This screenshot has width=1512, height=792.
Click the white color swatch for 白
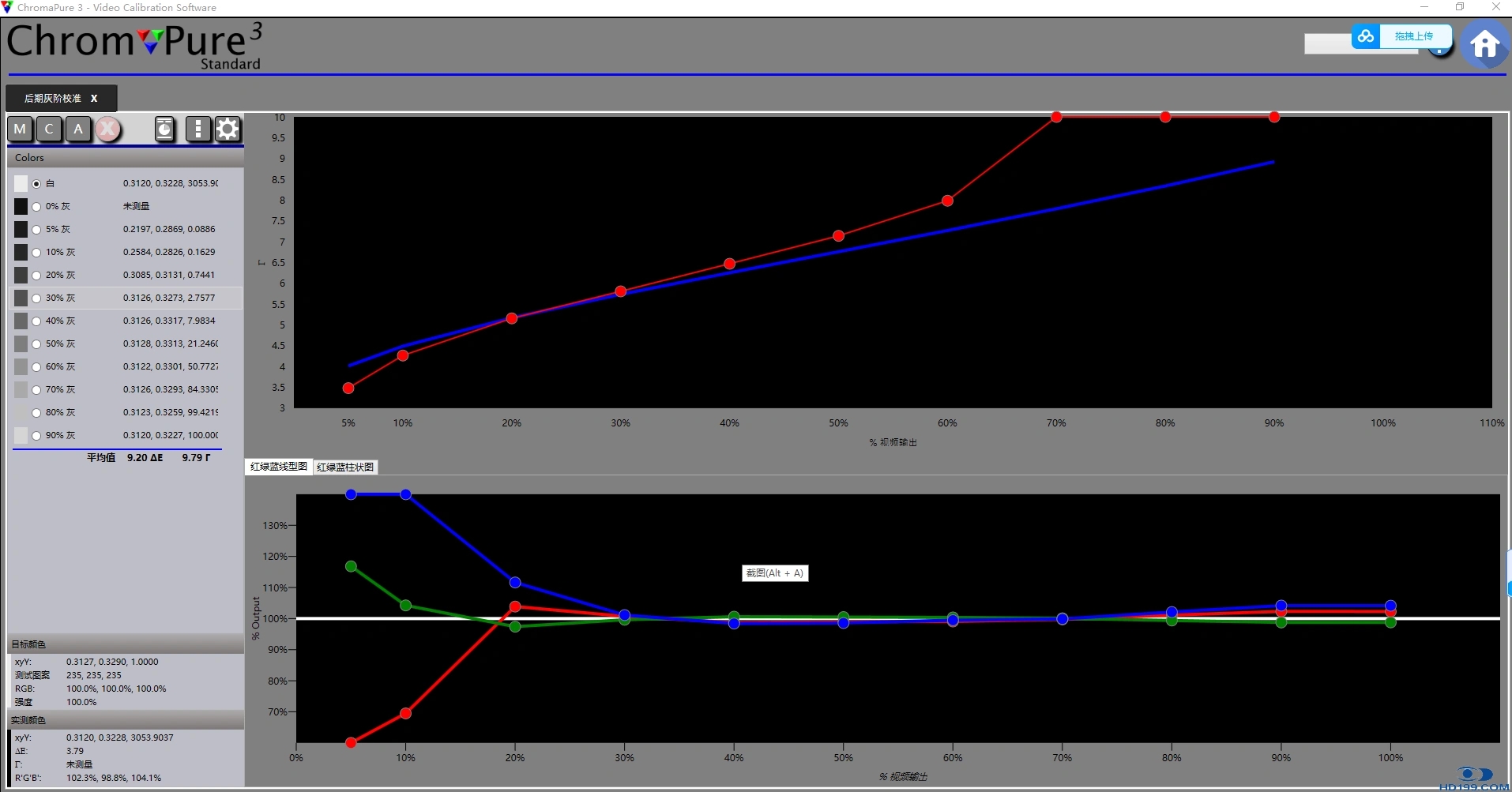point(21,183)
